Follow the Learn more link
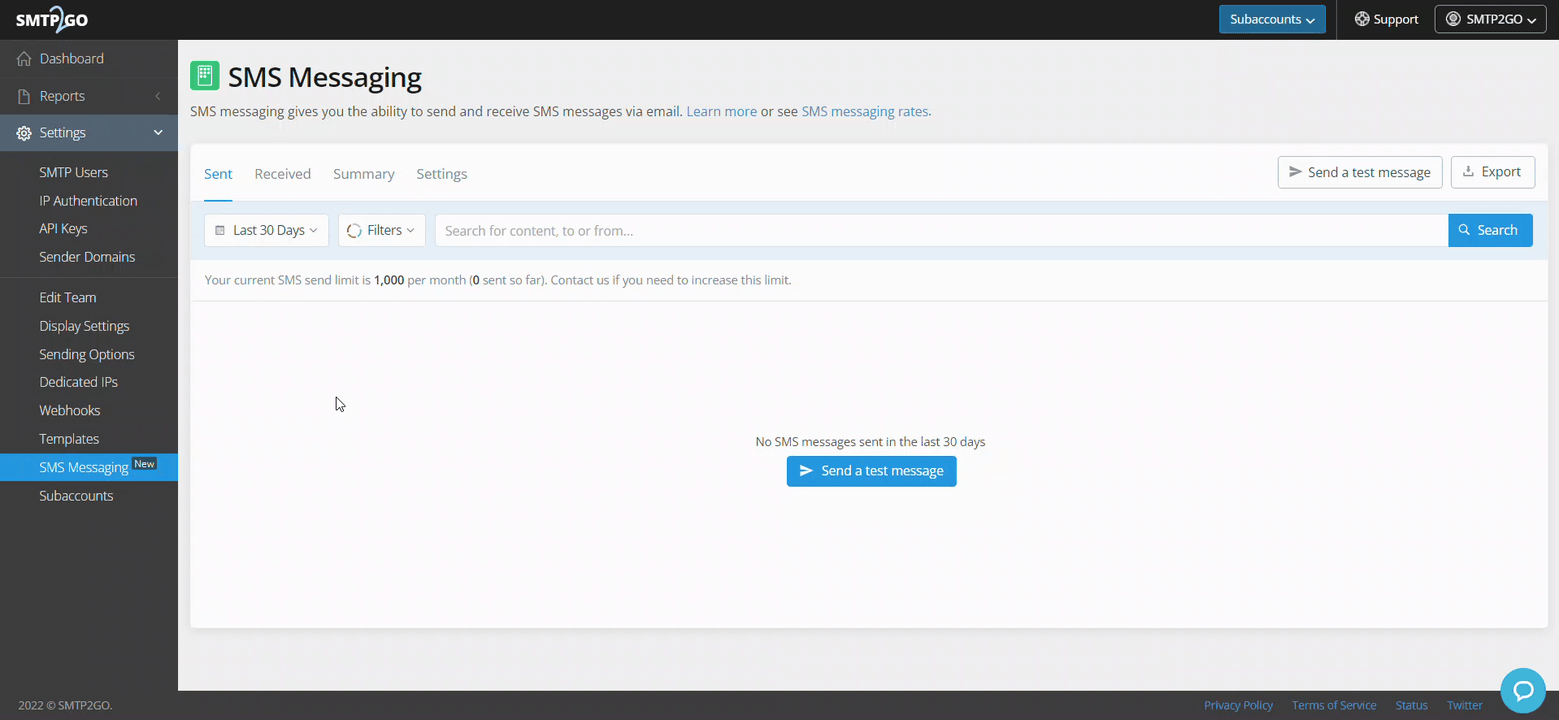This screenshot has width=1559, height=720. pos(721,112)
